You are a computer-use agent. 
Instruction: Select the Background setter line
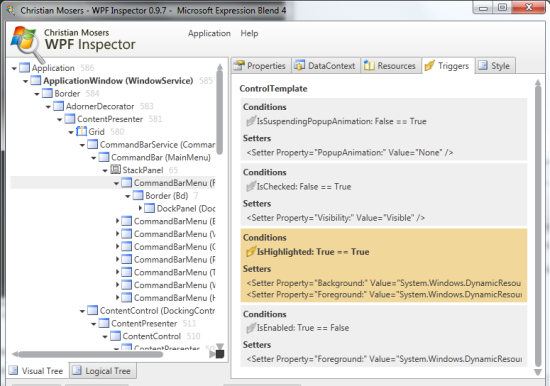tap(384, 283)
